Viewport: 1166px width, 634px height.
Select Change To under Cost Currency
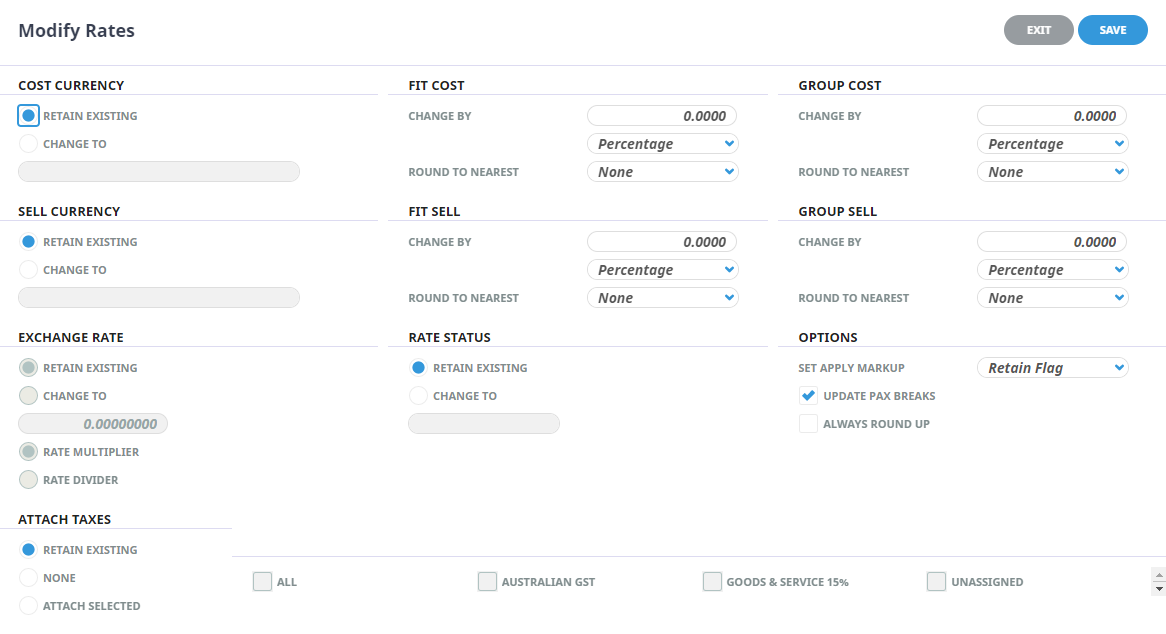pos(29,144)
